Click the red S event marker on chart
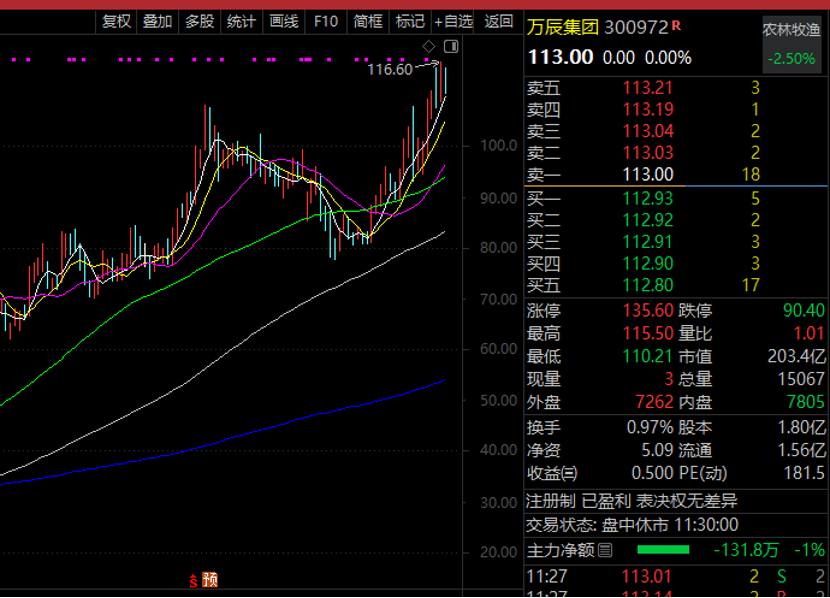 pyautogui.click(x=194, y=579)
